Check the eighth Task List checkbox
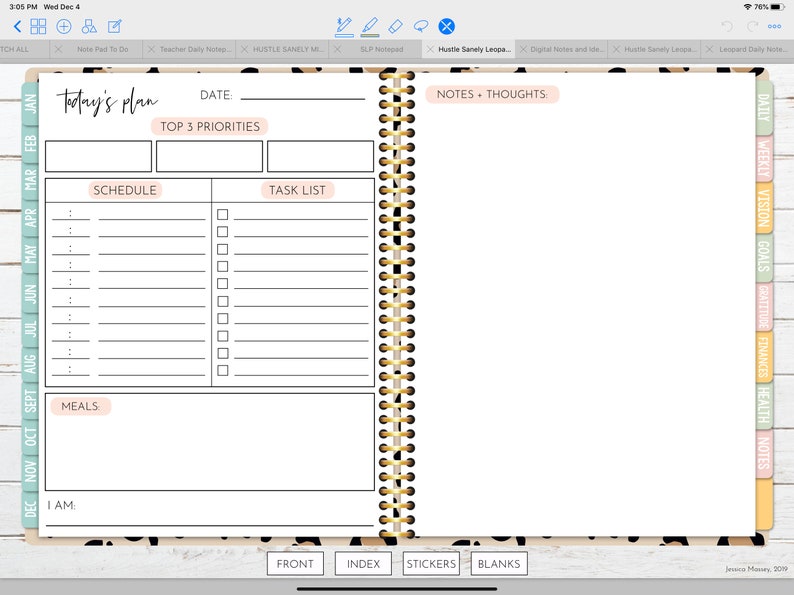 point(222,336)
